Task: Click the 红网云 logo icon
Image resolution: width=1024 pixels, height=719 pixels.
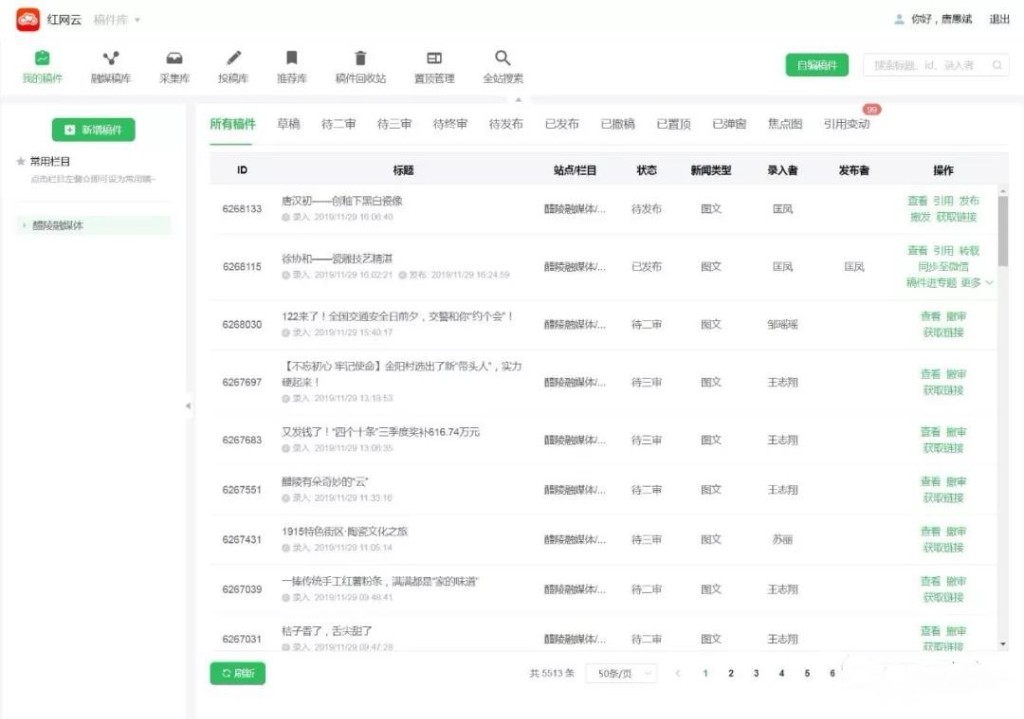Action: coord(28,19)
